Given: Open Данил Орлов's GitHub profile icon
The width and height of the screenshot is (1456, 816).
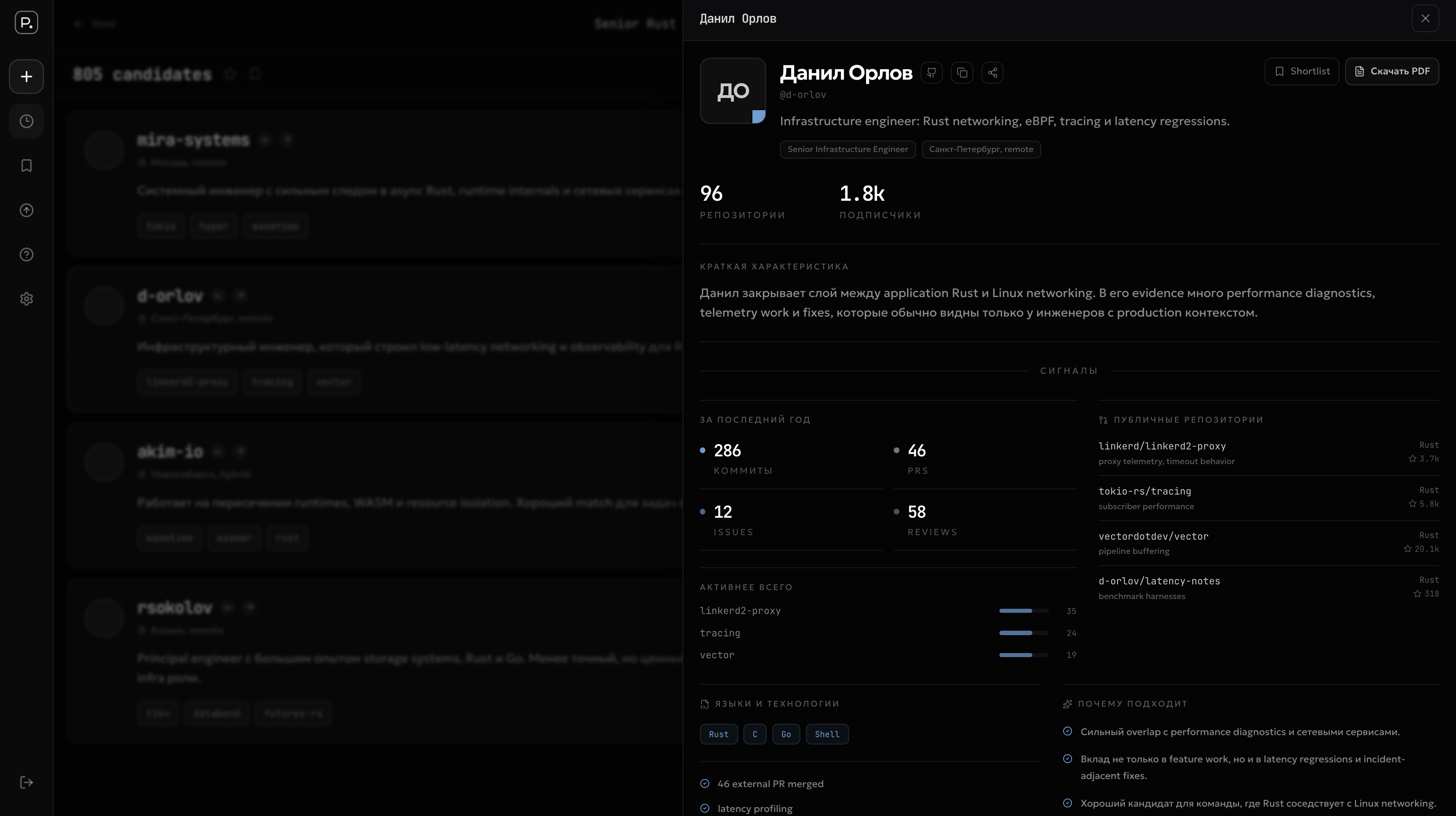Looking at the screenshot, I should click(x=932, y=72).
